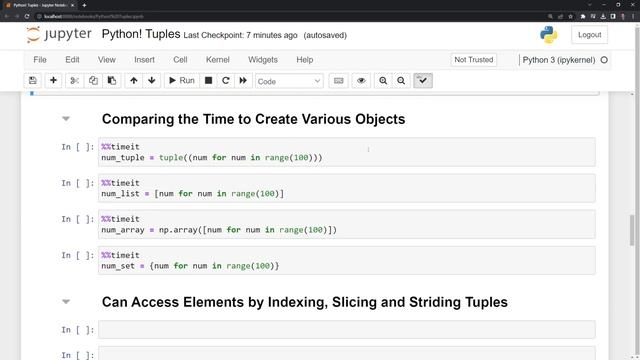Move the selected cell down
The height and width of the screenshot is (360, 640).
click(151, 81)
